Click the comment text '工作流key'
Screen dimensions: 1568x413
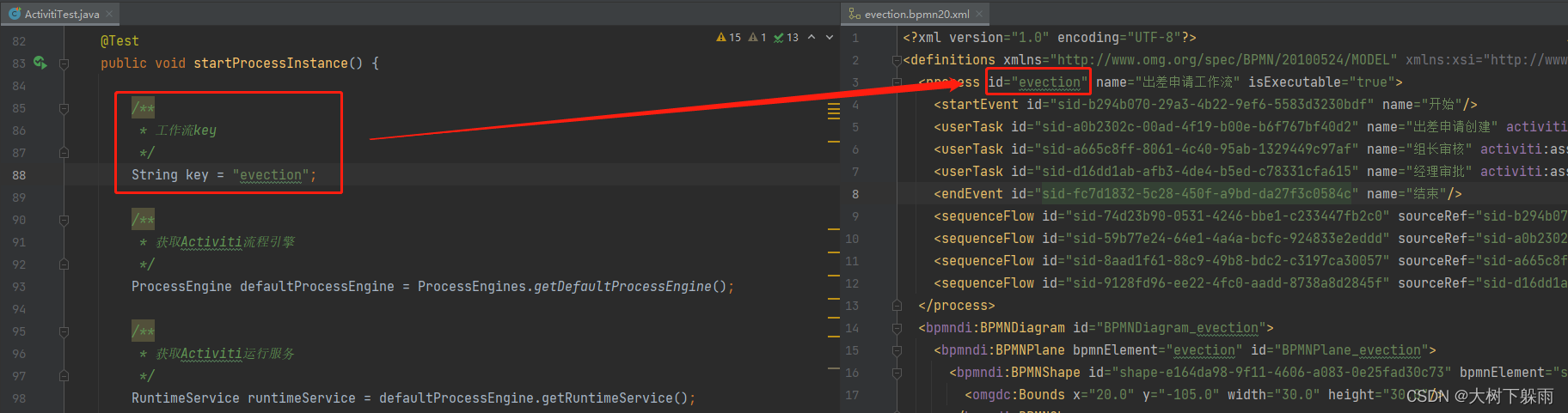[186, 131]
